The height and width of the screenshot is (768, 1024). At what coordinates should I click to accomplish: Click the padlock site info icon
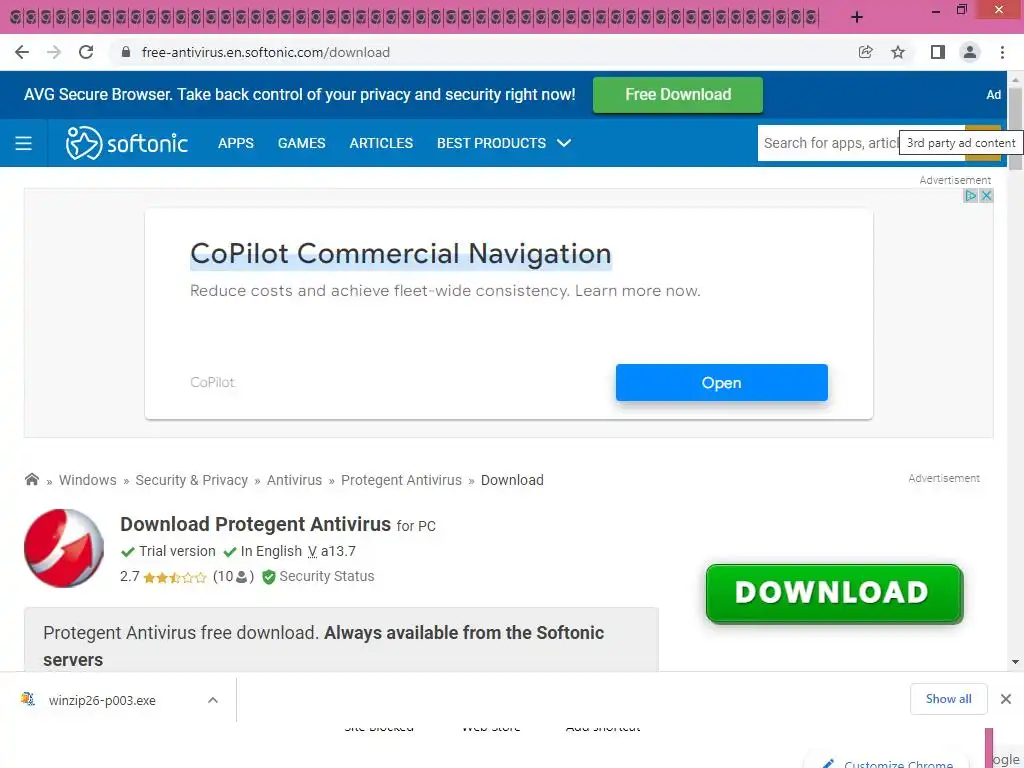126,52
